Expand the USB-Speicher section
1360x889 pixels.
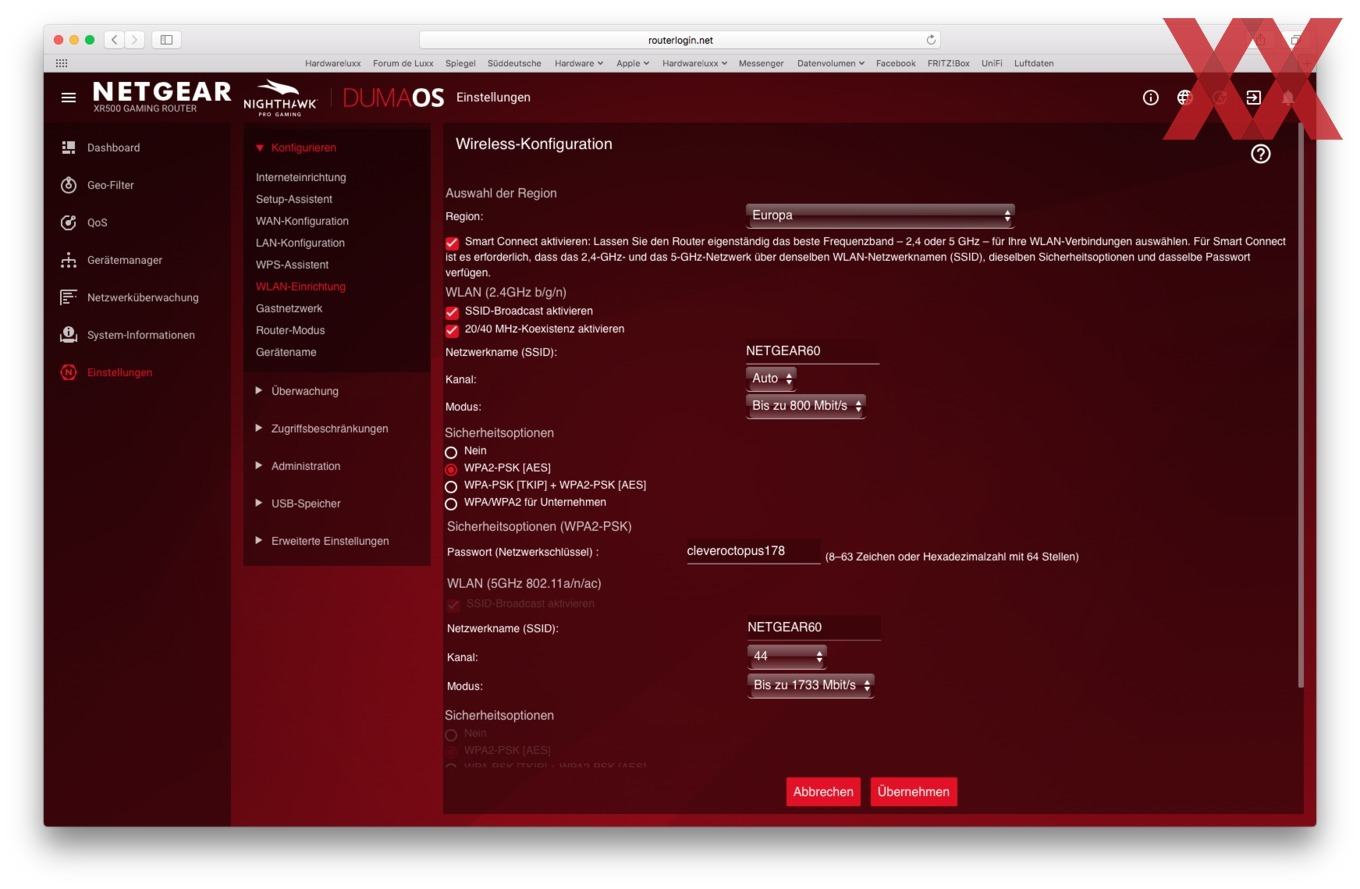click(298, 504)
